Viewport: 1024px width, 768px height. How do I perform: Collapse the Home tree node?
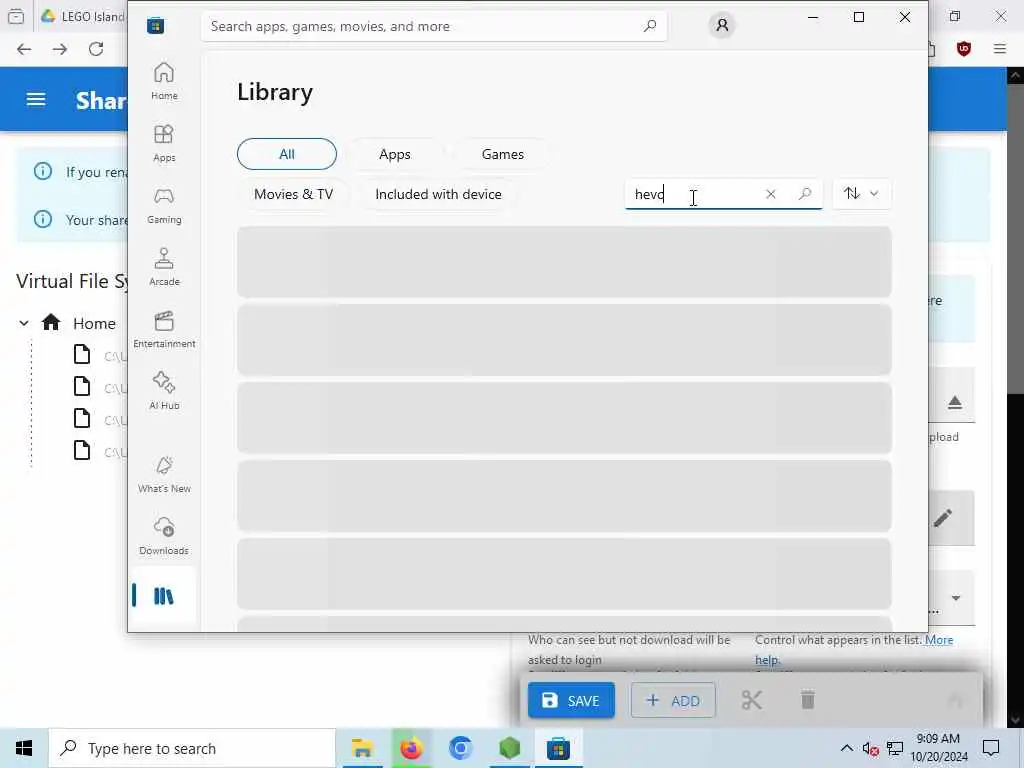(24, 323)
